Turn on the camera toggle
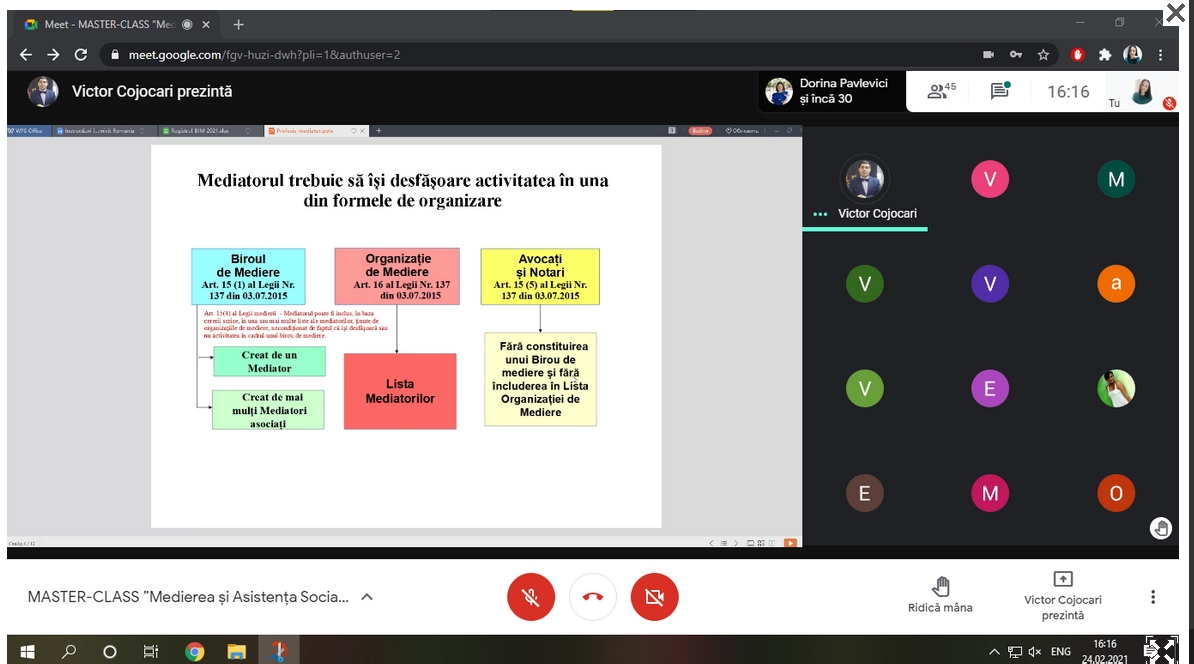The height and width of the screenshot is (664, 1194). (654, 598)
